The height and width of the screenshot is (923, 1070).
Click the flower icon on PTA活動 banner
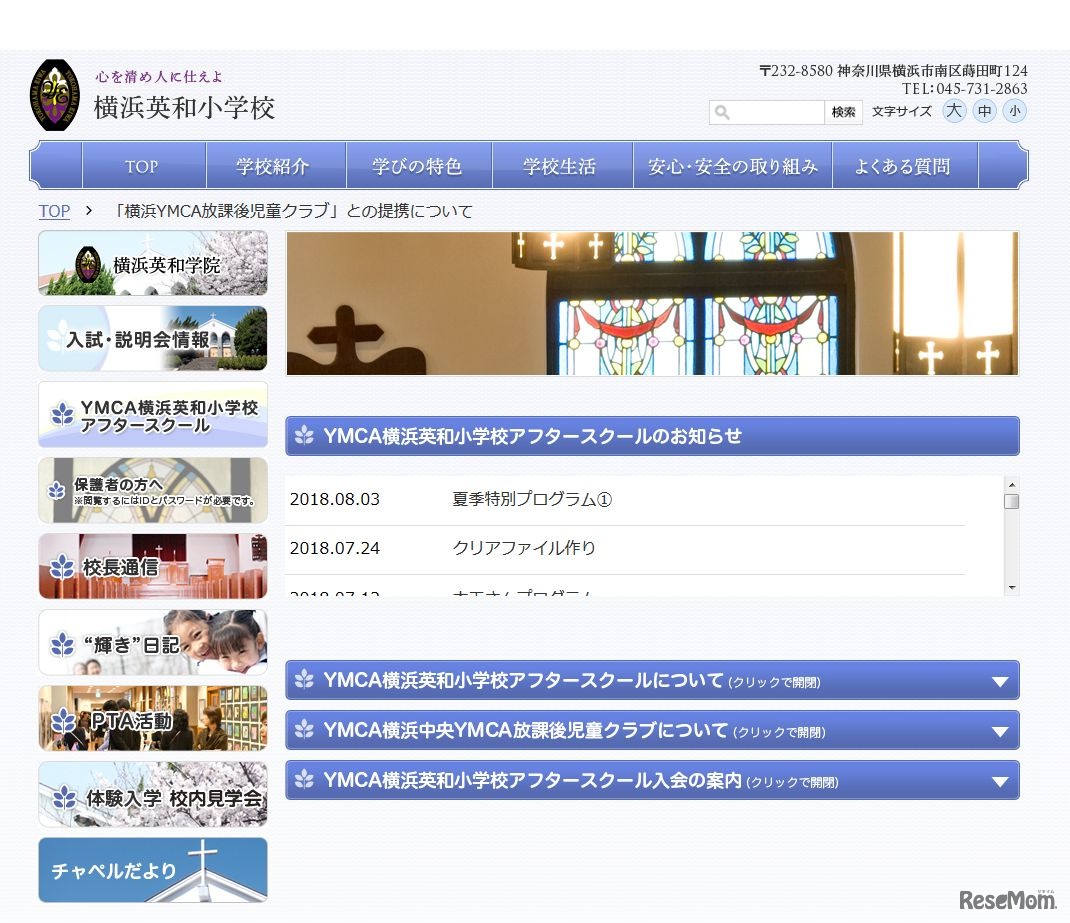pyautogui.click(x=63, y=720)
